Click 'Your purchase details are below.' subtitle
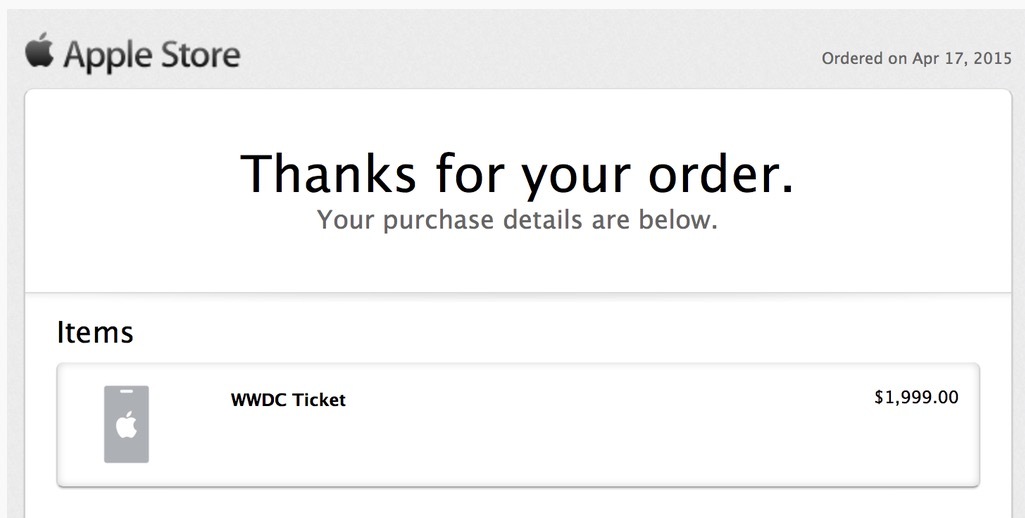 517,220
